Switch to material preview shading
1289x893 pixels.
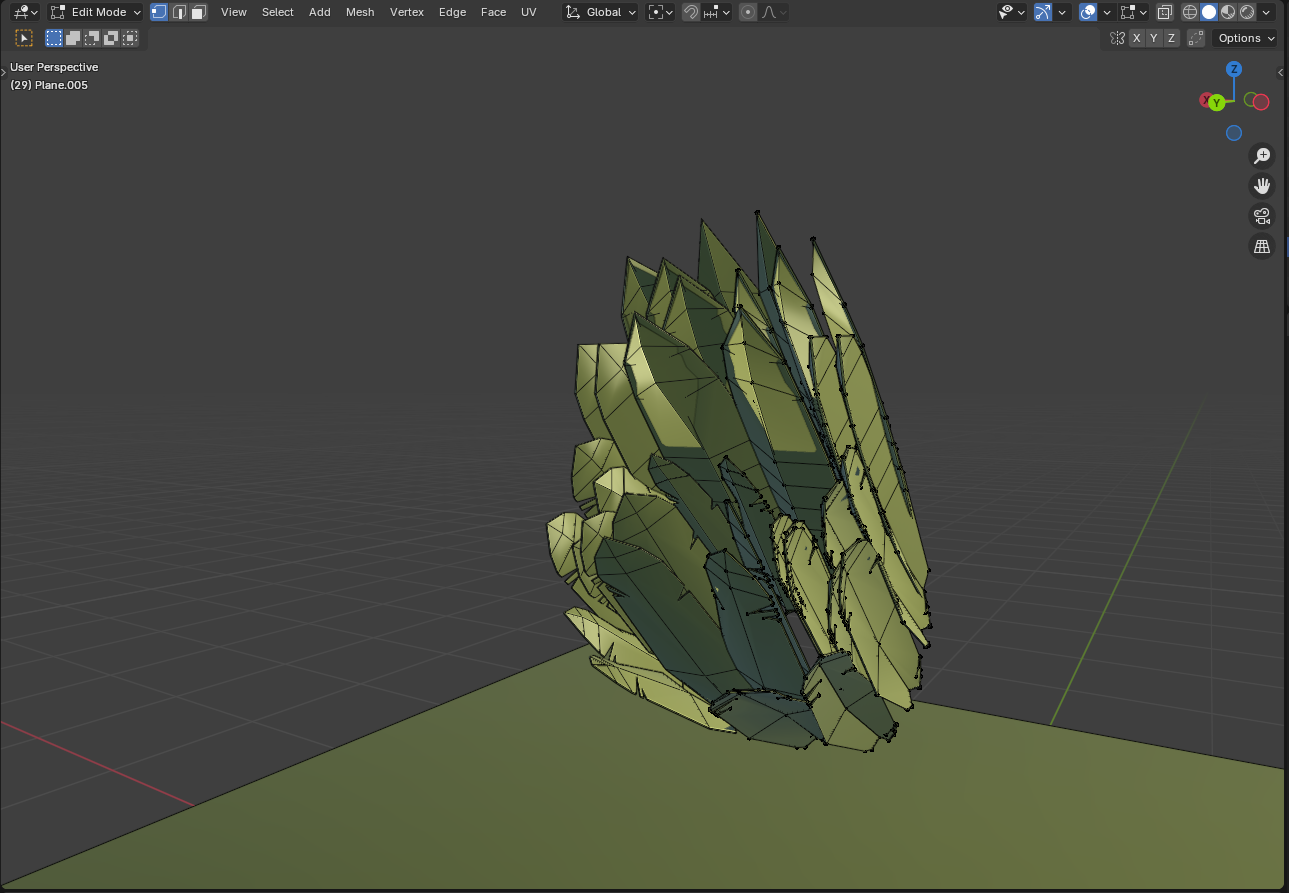pyautogui.click(x=1228, y=12)
